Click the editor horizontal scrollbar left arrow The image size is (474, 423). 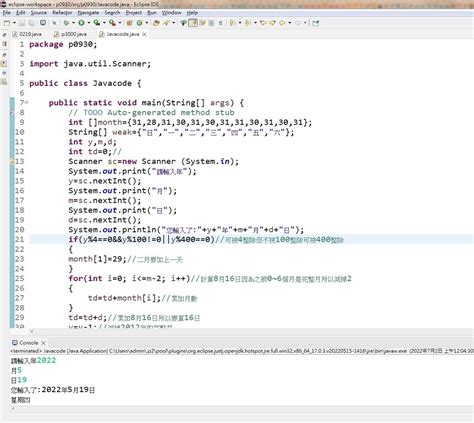pos(32,331)
